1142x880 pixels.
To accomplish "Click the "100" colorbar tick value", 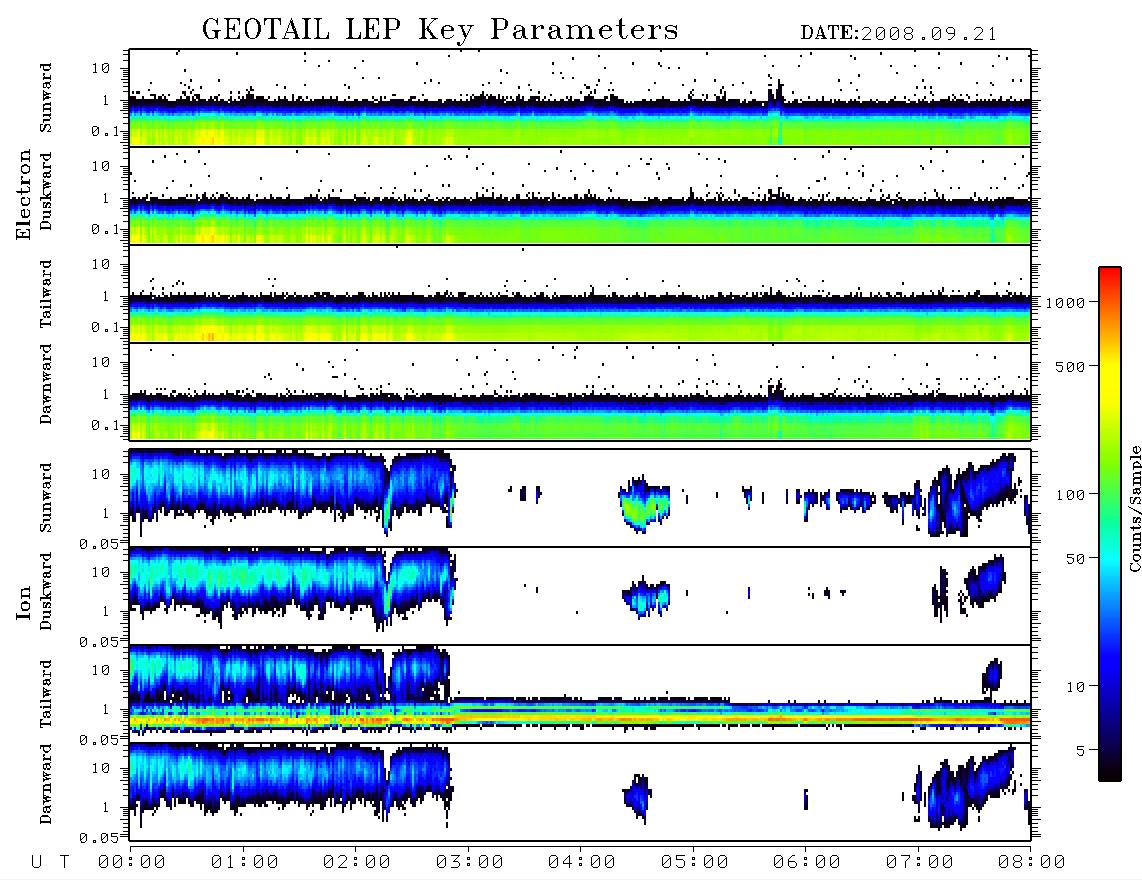I will click(1070, 495).
